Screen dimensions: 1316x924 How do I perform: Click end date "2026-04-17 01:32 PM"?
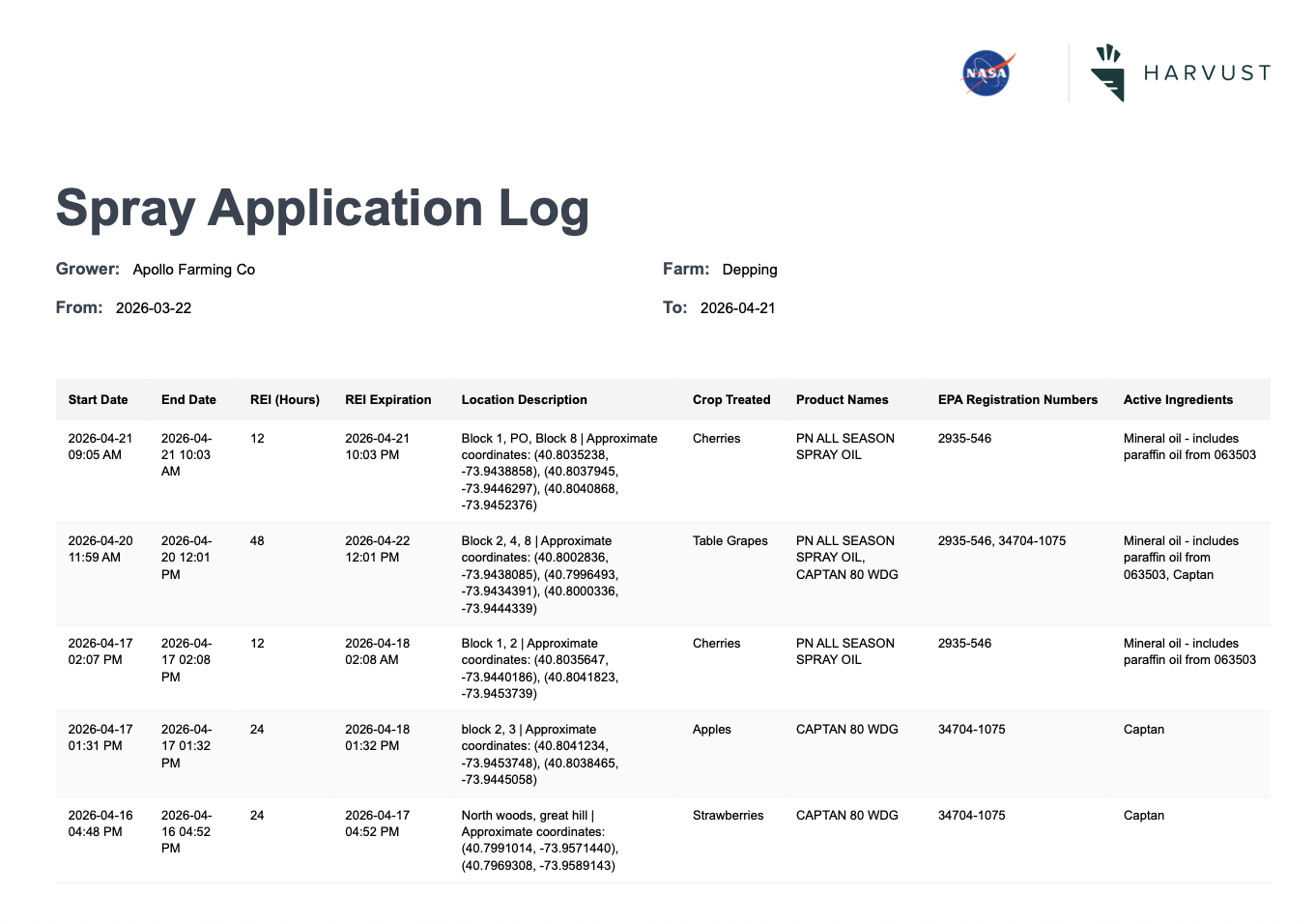click(x=186, y=746)
